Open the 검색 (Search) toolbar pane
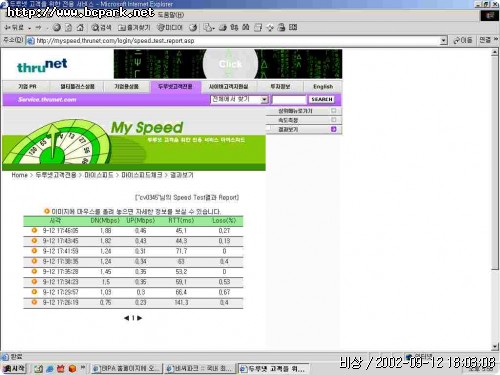The width and height of the screenshot is (500, 375). click(101, 28)
